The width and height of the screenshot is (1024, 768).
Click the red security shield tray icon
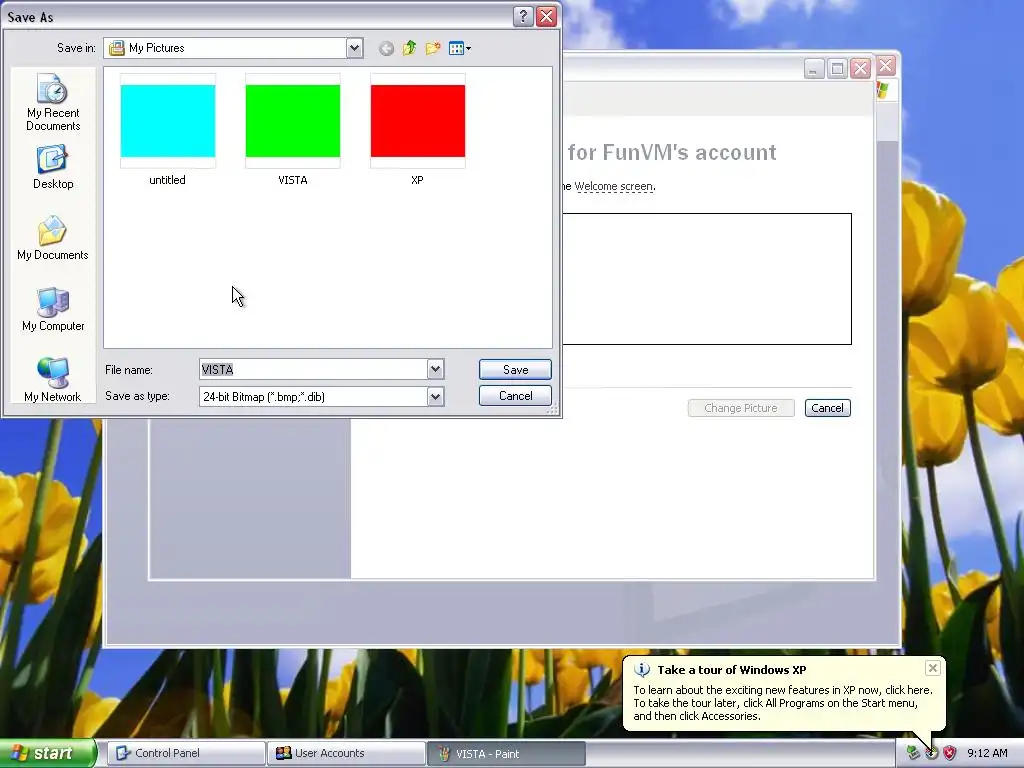950,753
